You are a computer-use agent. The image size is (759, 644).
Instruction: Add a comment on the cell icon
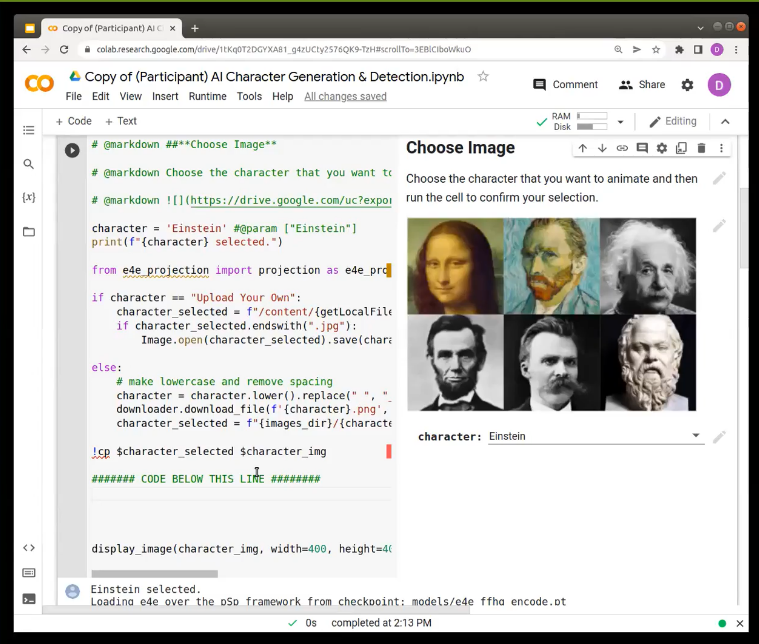tap(642, 148)
